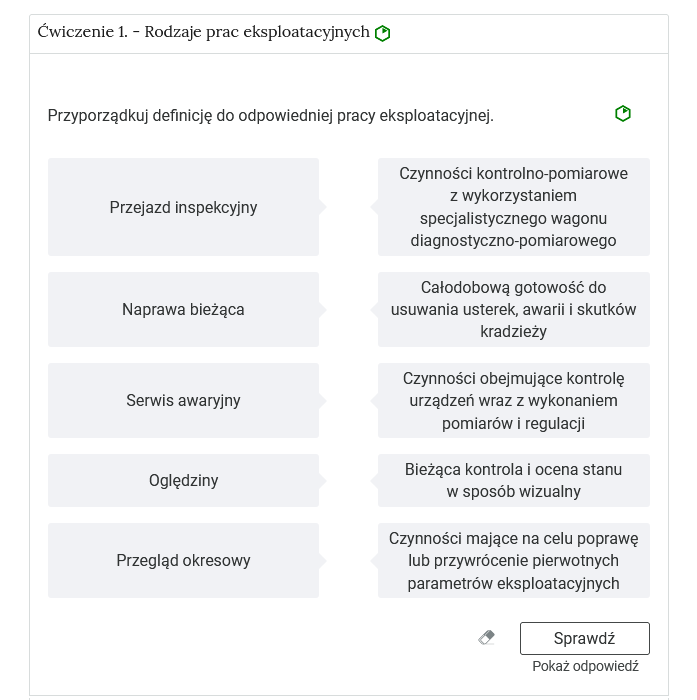Pick the Bieżąca kontrola w sposób wizualny definition
Image resolution: width=697 pixels, height=700 pixels.
tap(514, 480)
